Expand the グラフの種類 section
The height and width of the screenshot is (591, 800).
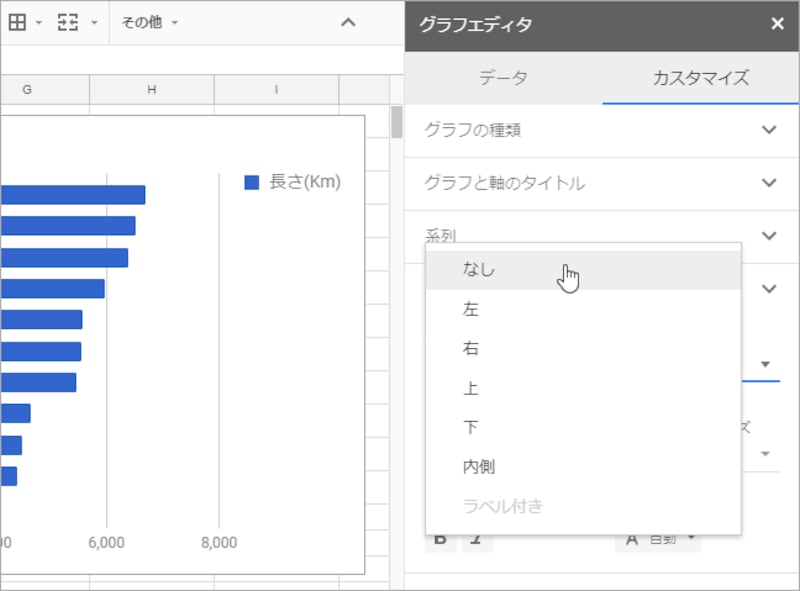(x=600, y=130)
